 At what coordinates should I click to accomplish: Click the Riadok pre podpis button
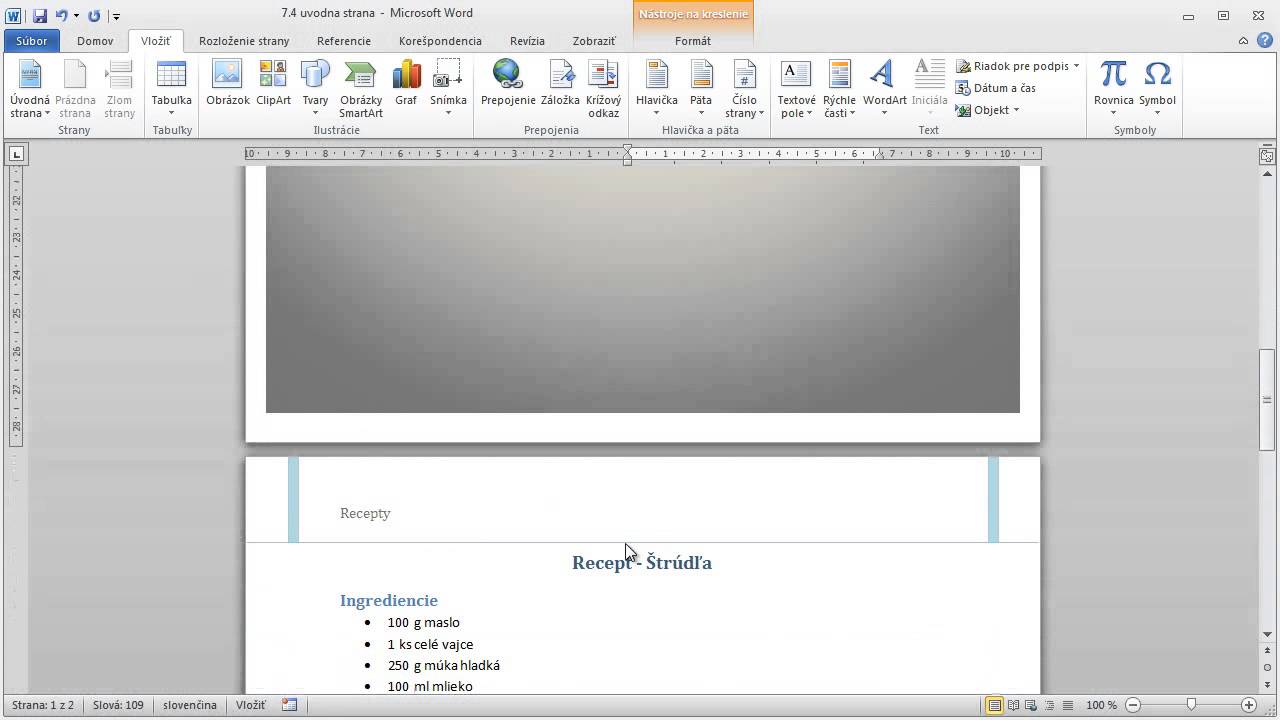point(1012,66)
